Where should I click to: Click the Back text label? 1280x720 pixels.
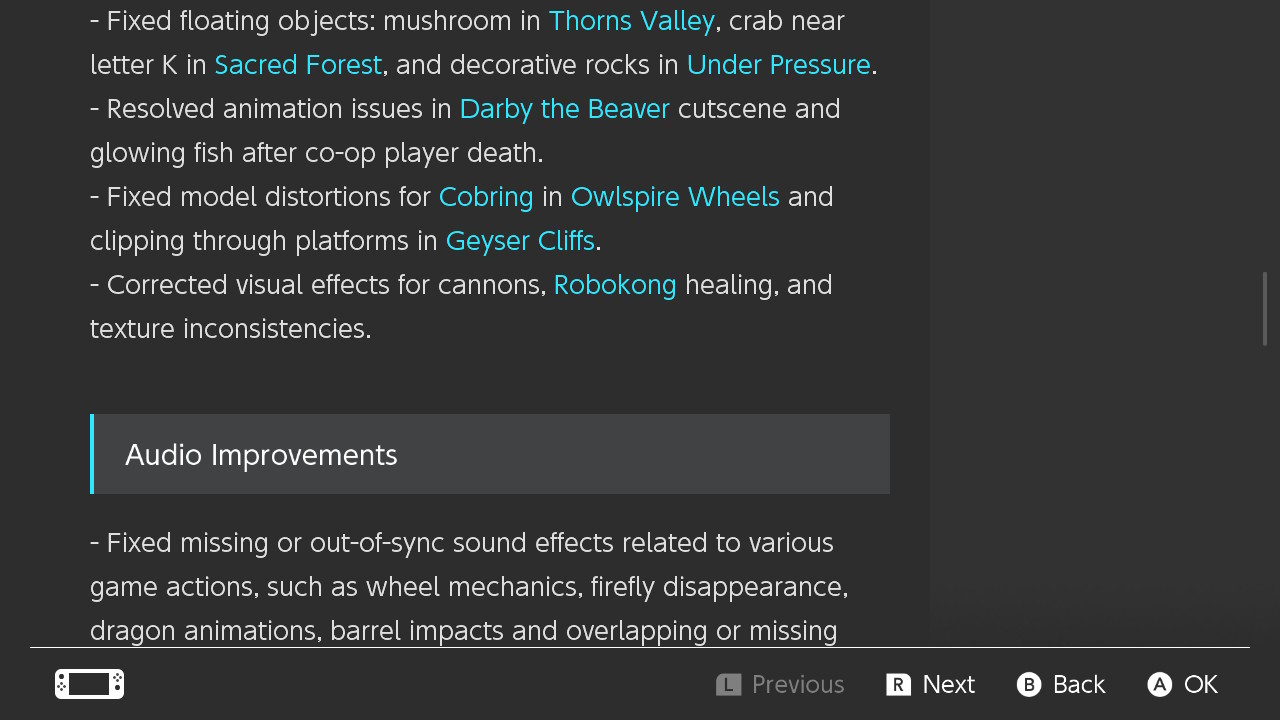pyautogui.click(x=1078, y=684)
